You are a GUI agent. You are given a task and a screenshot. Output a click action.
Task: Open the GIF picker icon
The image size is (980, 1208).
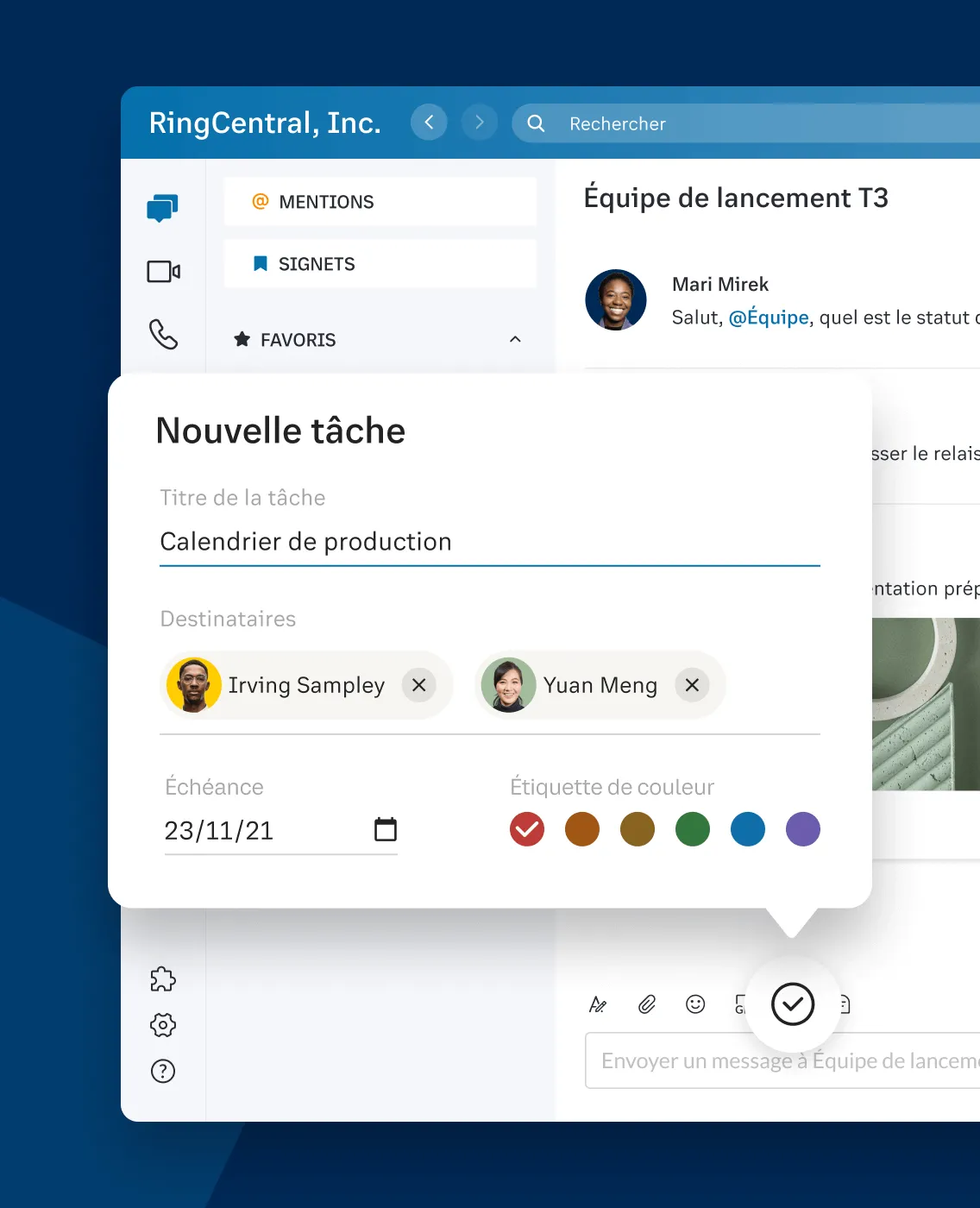(x=742, y=1004)
